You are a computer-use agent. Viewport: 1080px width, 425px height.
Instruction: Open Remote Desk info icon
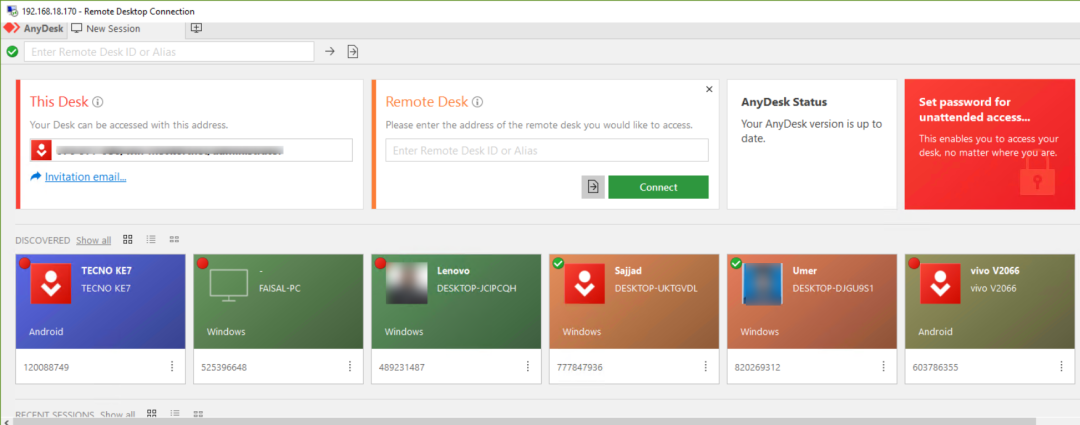[477, 102]
